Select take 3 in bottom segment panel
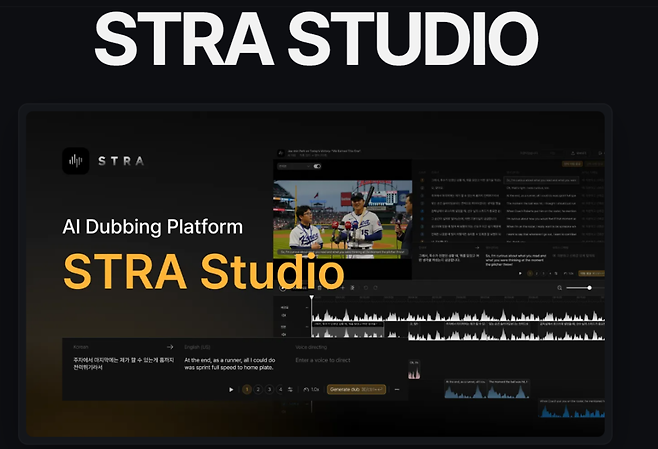658x449 pixels. pos(269,389)
